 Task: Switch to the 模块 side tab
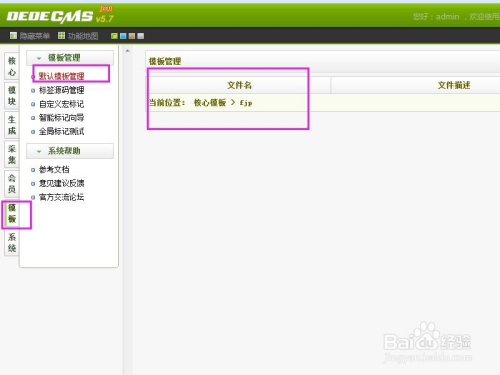pos(12,95)
